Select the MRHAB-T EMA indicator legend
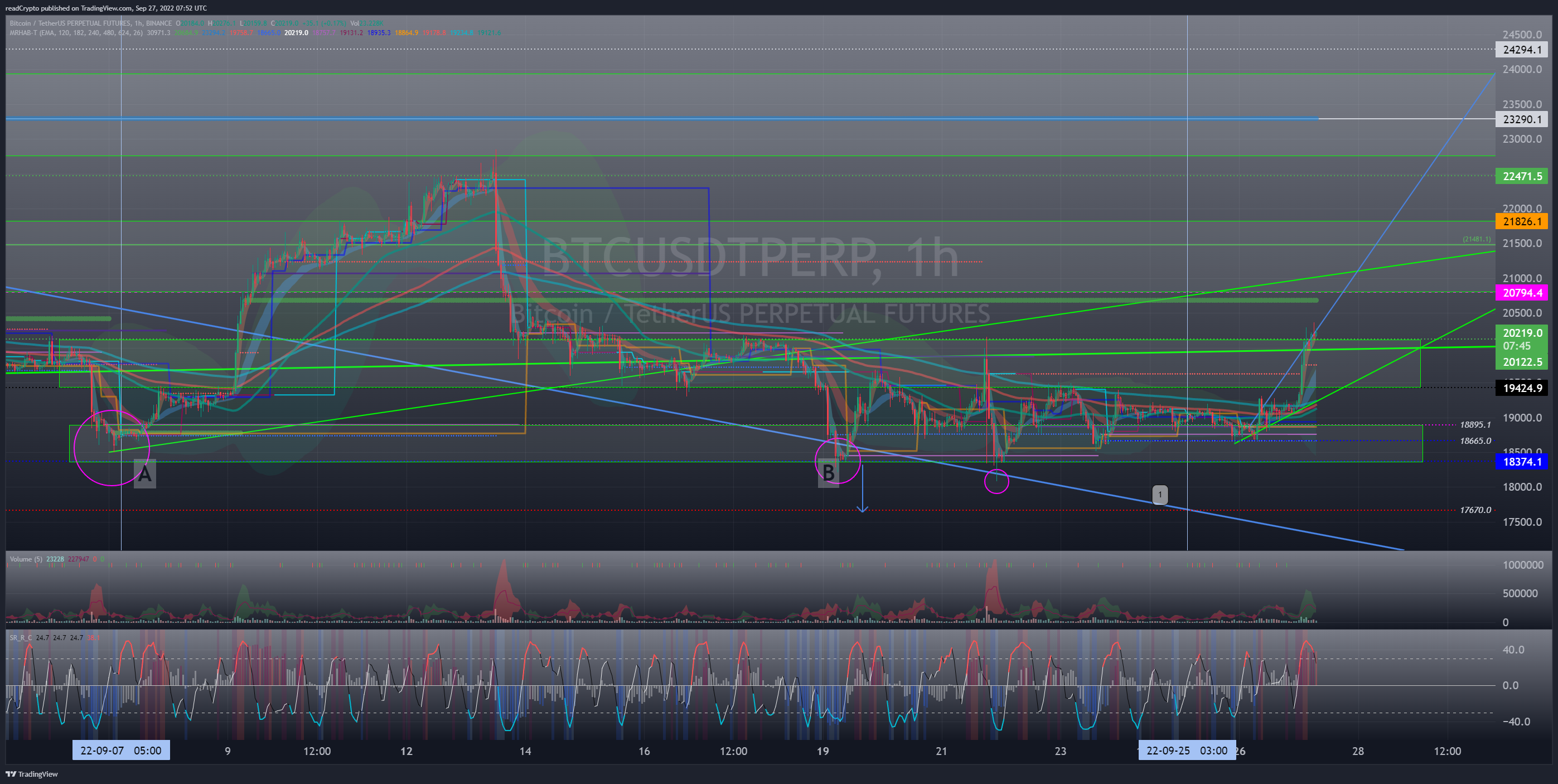 [x=76, y=33]
